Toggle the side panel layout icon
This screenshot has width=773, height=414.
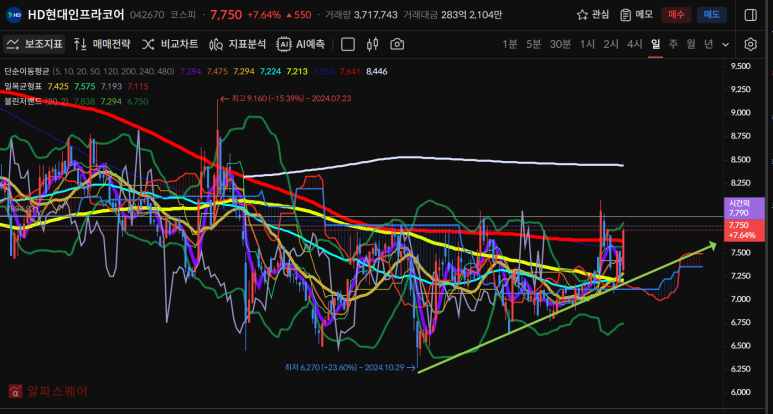pyautogui.click(x=750, y=15)
